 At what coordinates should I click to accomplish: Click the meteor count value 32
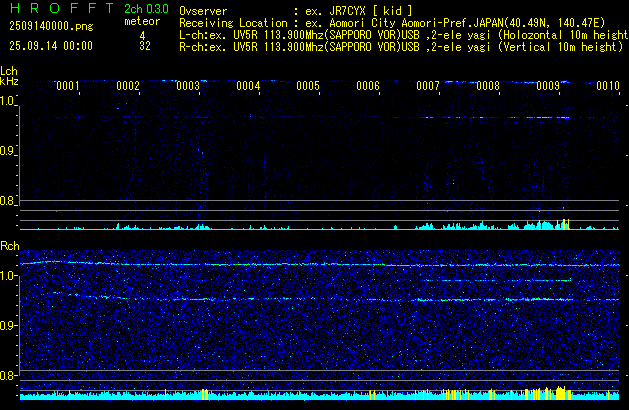[x=145, y=46]
